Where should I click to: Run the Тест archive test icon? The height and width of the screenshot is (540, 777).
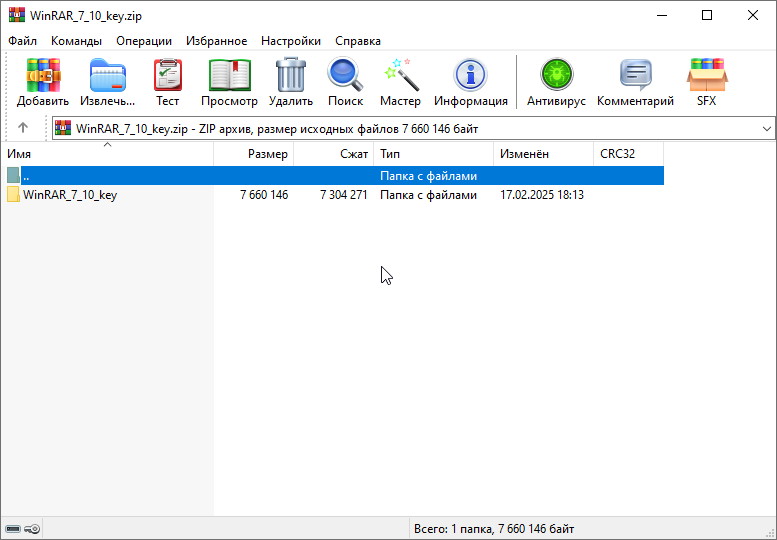(168, 75)
